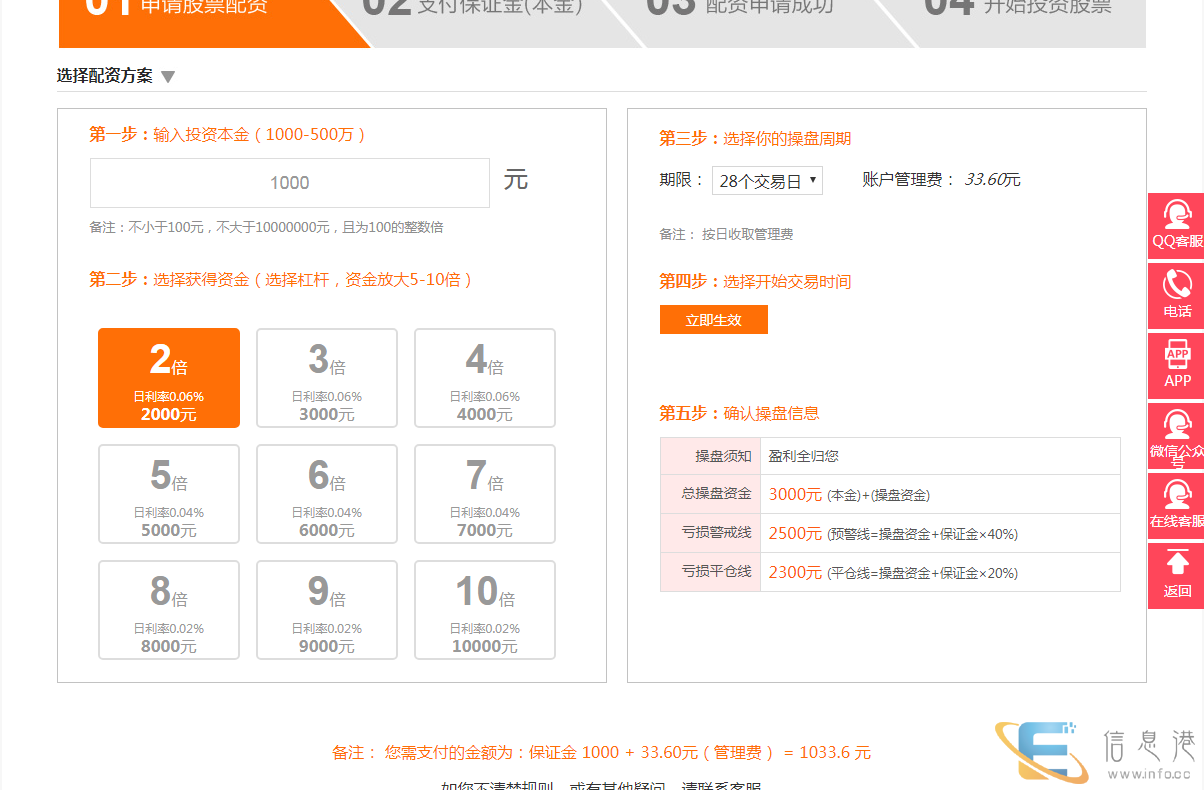The image size is (1204, 790).
Task: Pick the 8倍 leverage tile
Action: [169, 610]
